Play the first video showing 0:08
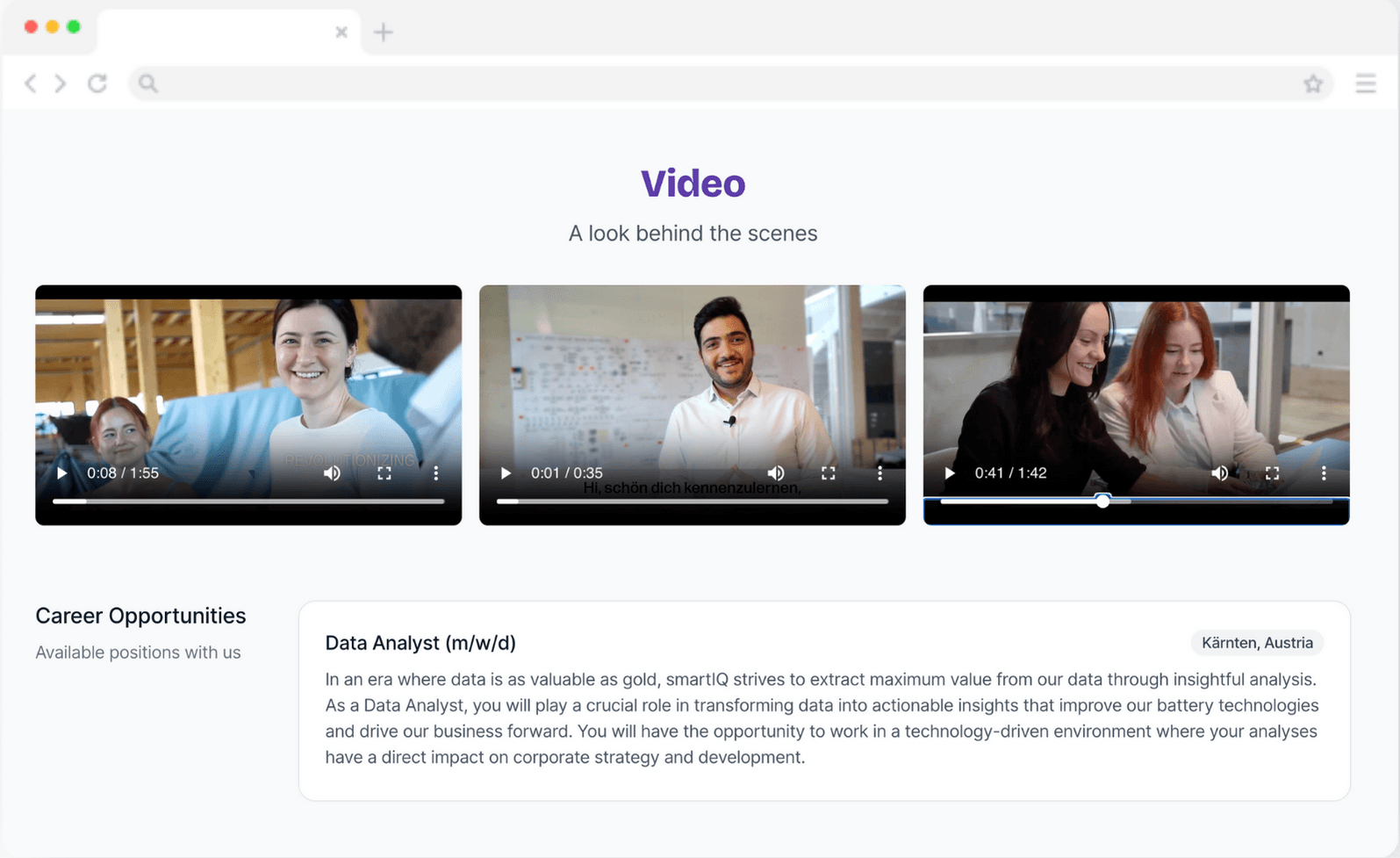 (62, 473)
